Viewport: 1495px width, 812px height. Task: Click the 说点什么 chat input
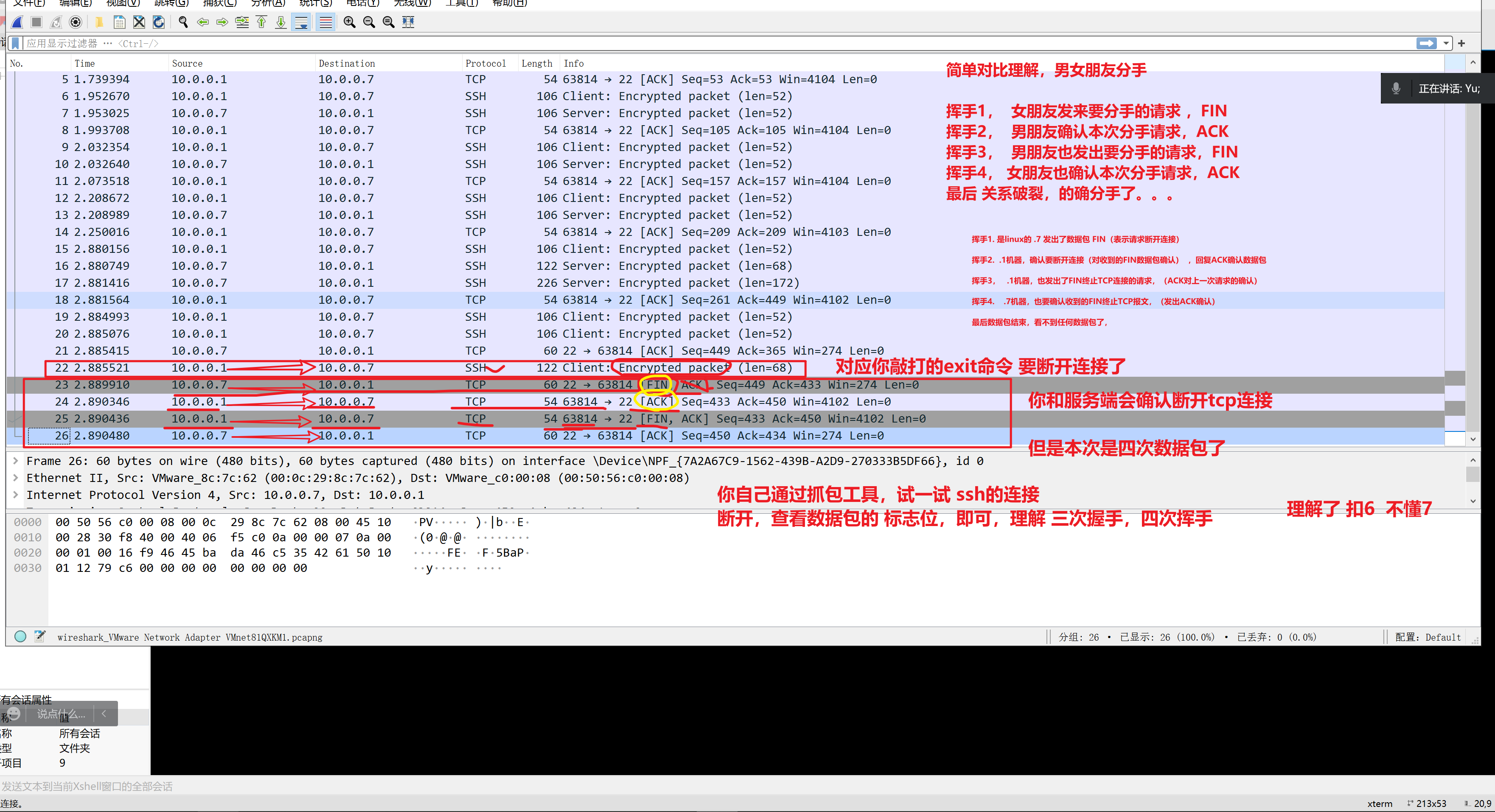61,714
